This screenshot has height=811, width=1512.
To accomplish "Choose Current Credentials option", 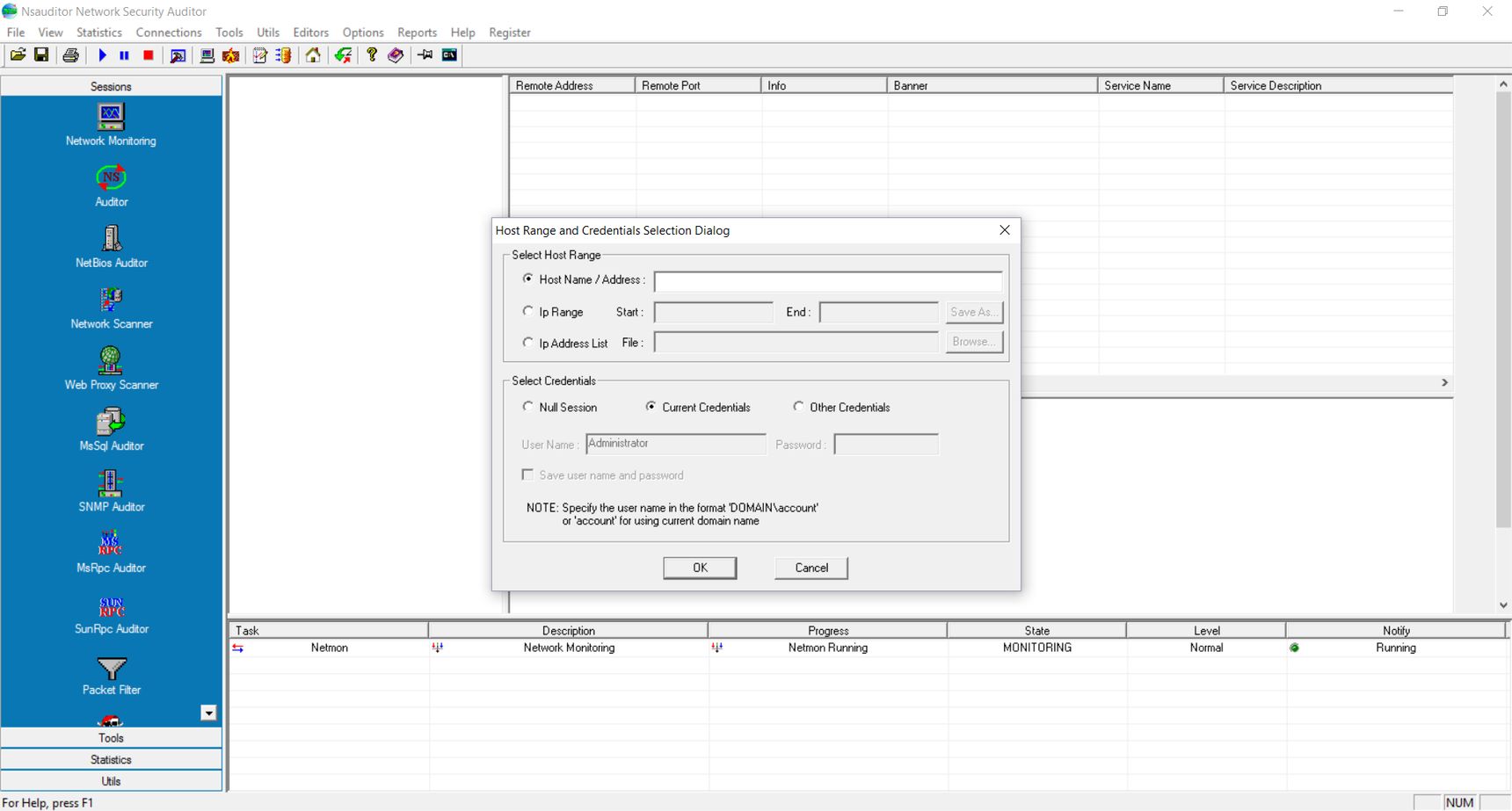I will [x=651, y=407].
